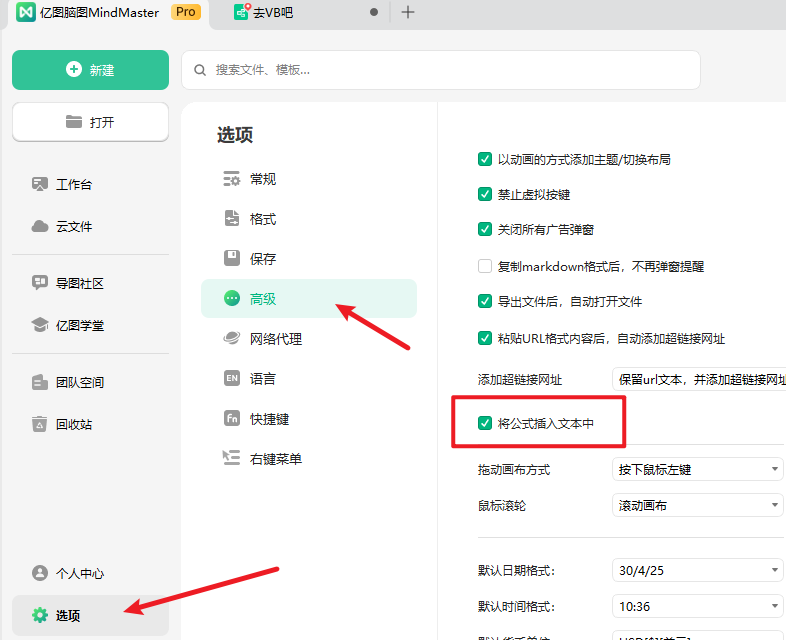The height and width of the screenshot is (640, 786).
Task: Select 格式 options category
Action: 309,219
